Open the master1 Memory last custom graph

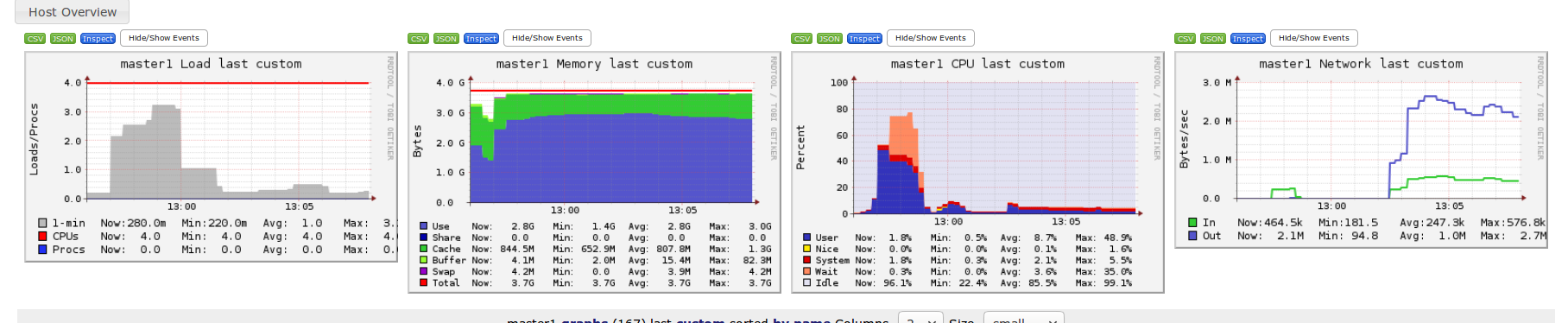(x=594, y=173)
